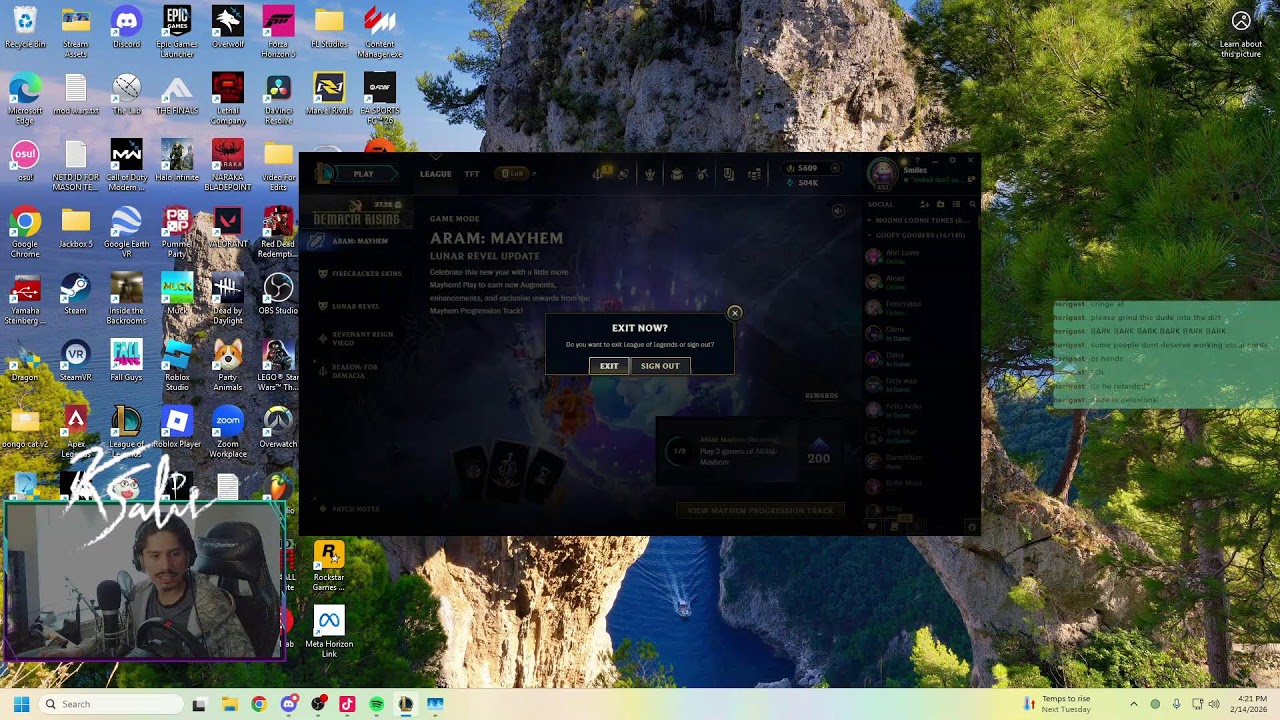Open Apex Legends desktop shortcut

tap(75, 433)
